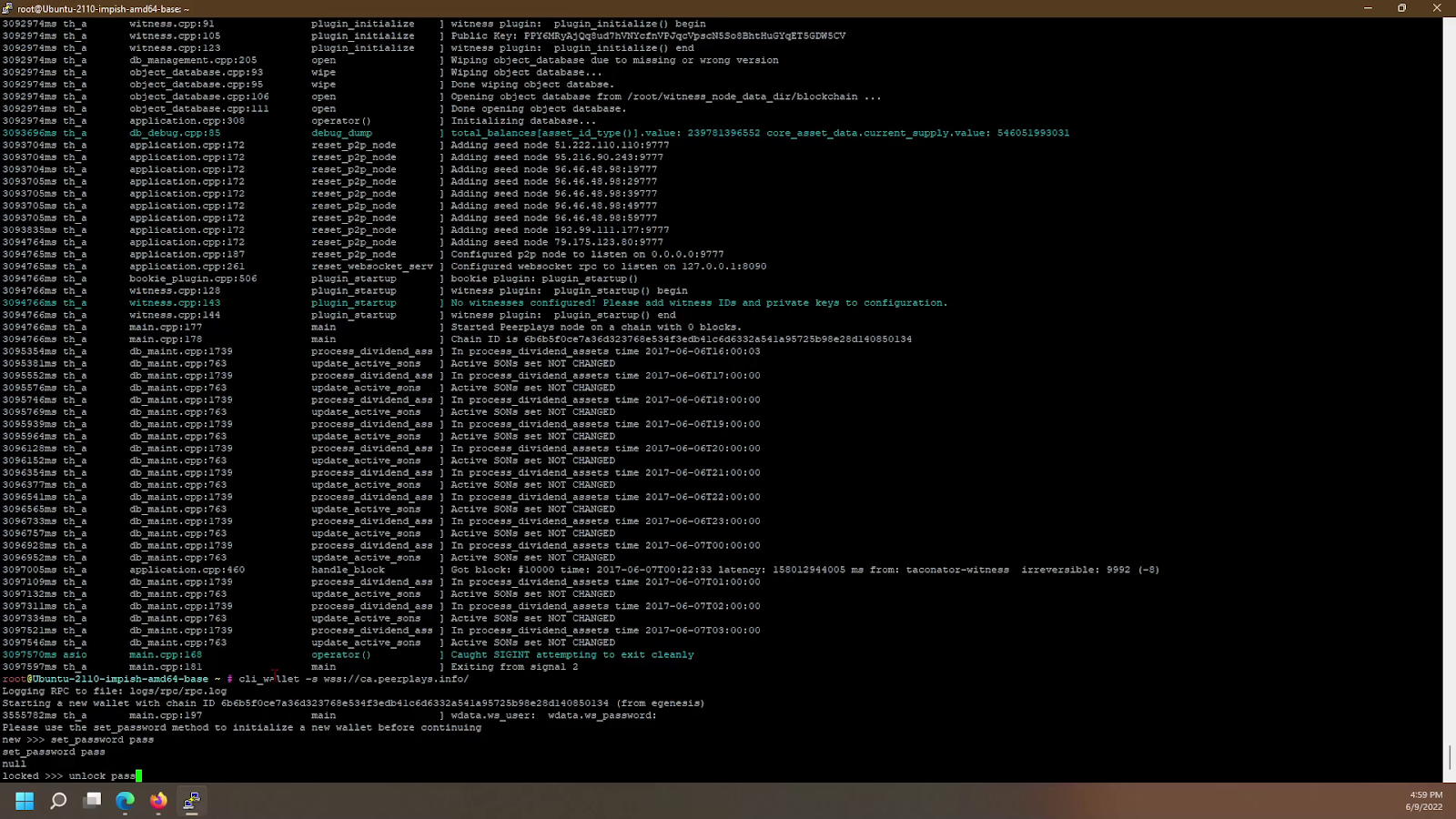Image resolution: width=1456 pixels, height=819 pixels.
Task: Click the 'debug_dump' function name
Action: point(341,133)
